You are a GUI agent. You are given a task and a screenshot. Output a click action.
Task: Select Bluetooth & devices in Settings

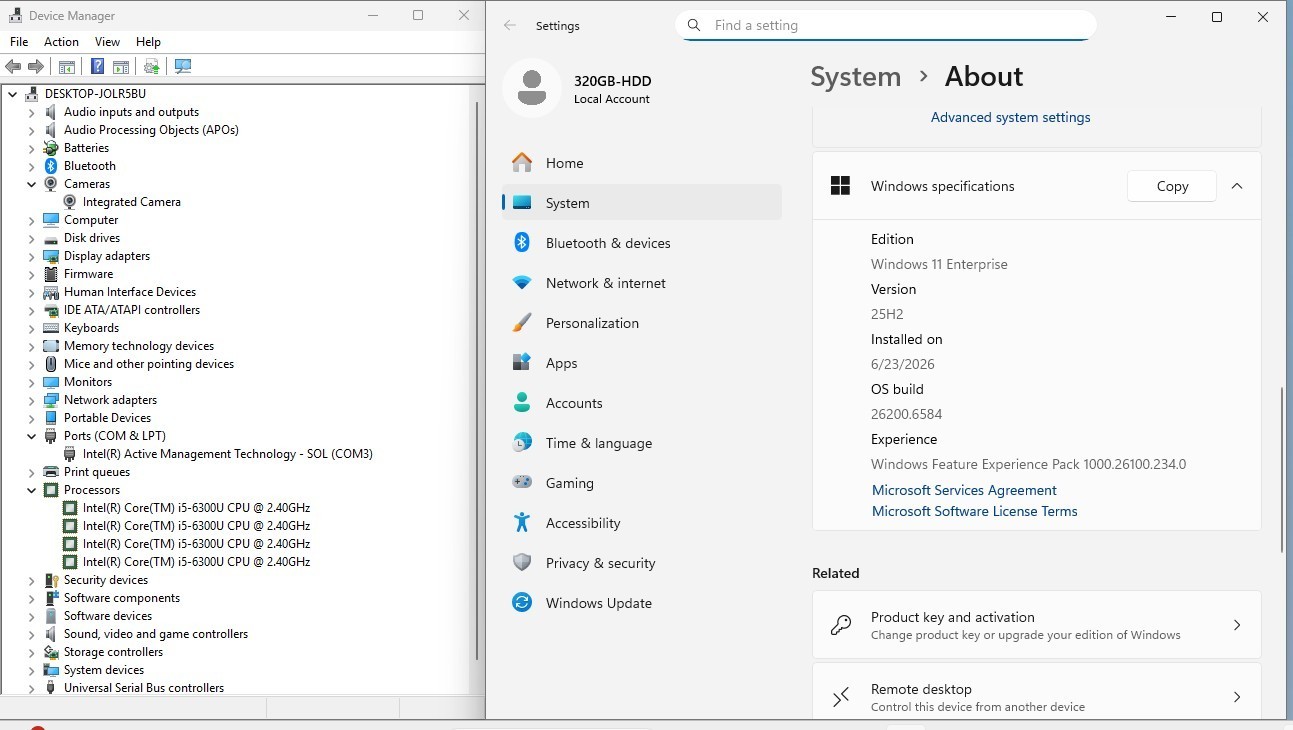[x=642, y=243]
